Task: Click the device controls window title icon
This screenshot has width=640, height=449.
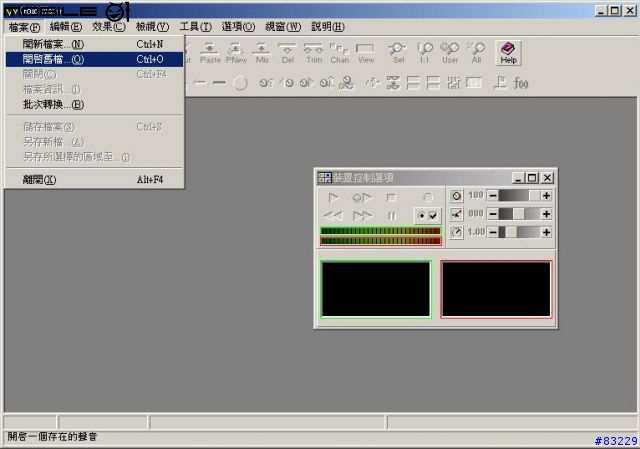Action: (x=324, y=178)
